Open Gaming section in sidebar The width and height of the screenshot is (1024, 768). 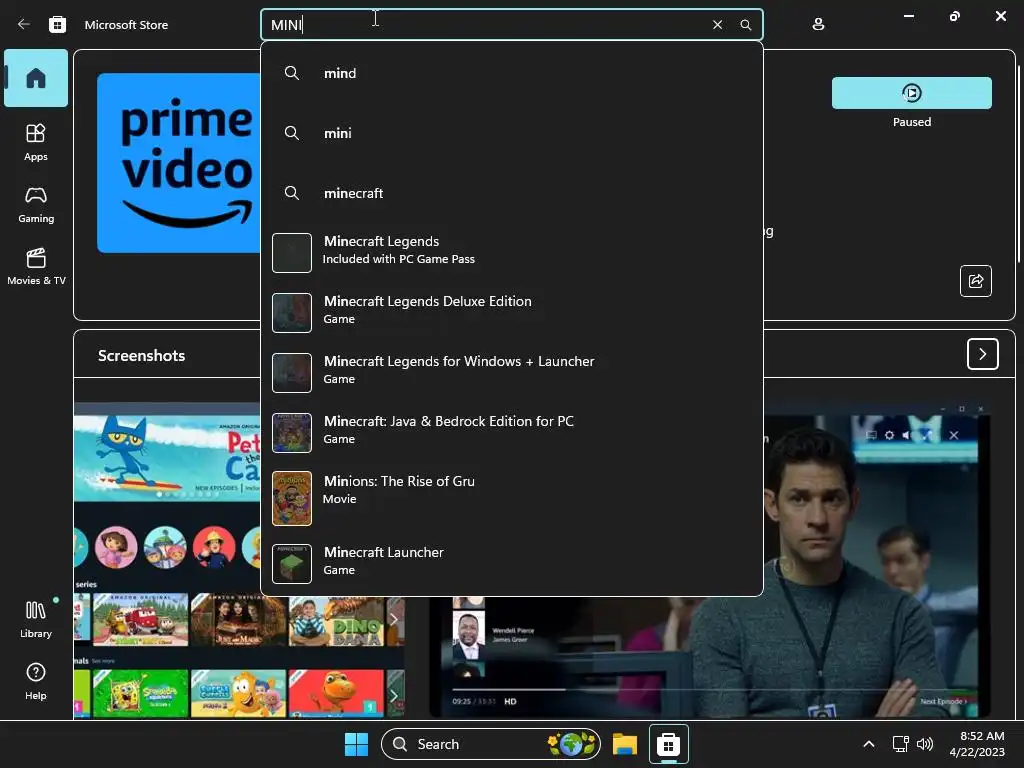pos(36,205)
